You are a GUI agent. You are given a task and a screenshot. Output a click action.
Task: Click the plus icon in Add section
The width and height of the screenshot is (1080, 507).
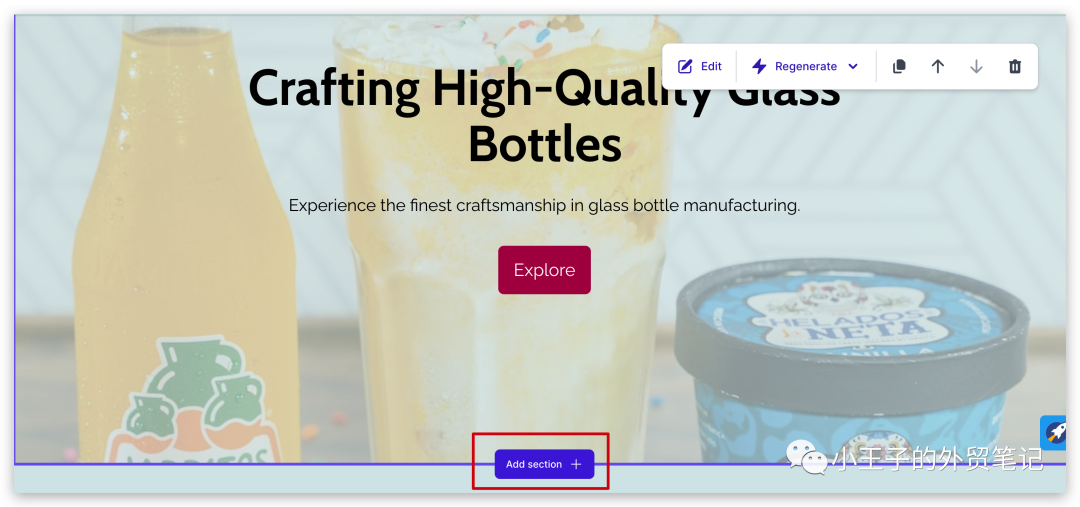pyautogui.click(x=577, y=464)
